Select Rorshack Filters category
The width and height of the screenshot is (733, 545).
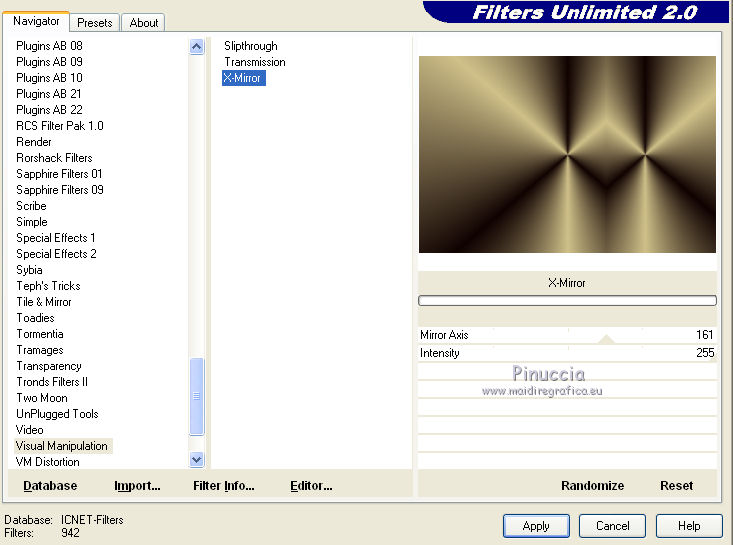(54, 158)
